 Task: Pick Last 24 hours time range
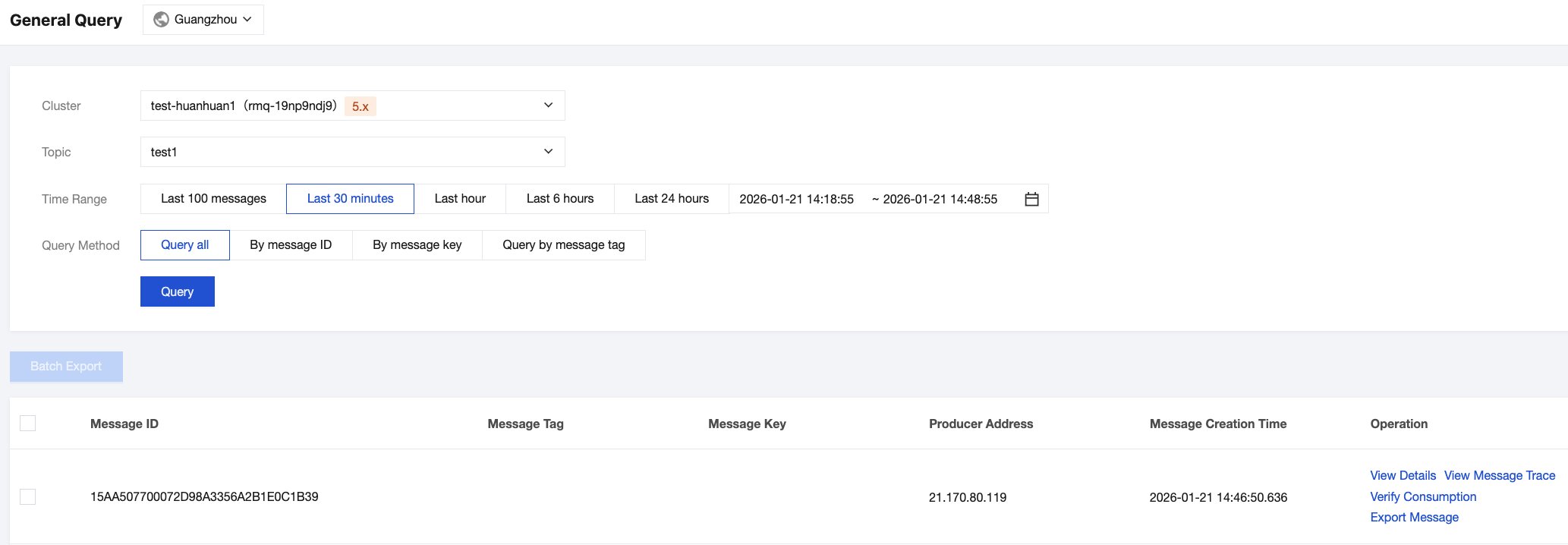click(x=672, y=199)
